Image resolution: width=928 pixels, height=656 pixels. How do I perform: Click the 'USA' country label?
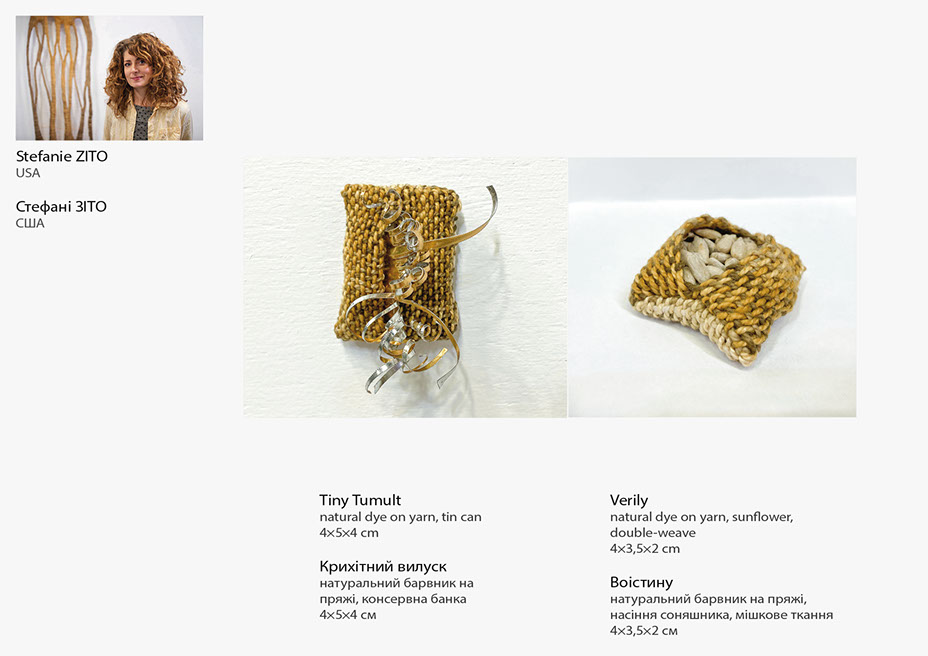click(28, 173)
